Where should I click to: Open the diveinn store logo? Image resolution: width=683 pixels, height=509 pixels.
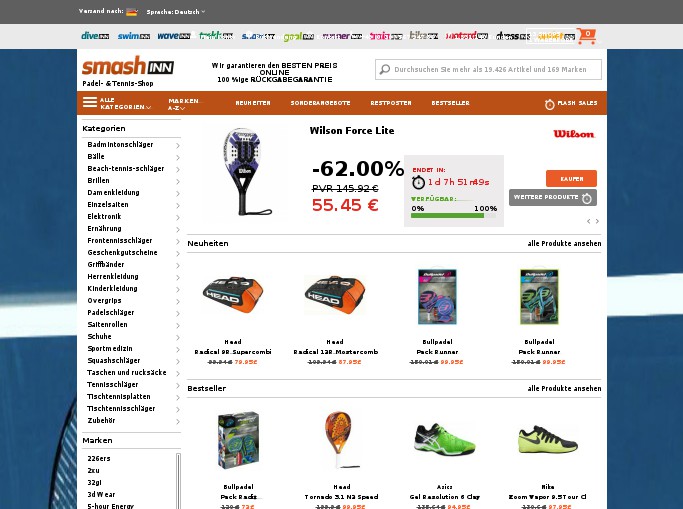[95, 36]
